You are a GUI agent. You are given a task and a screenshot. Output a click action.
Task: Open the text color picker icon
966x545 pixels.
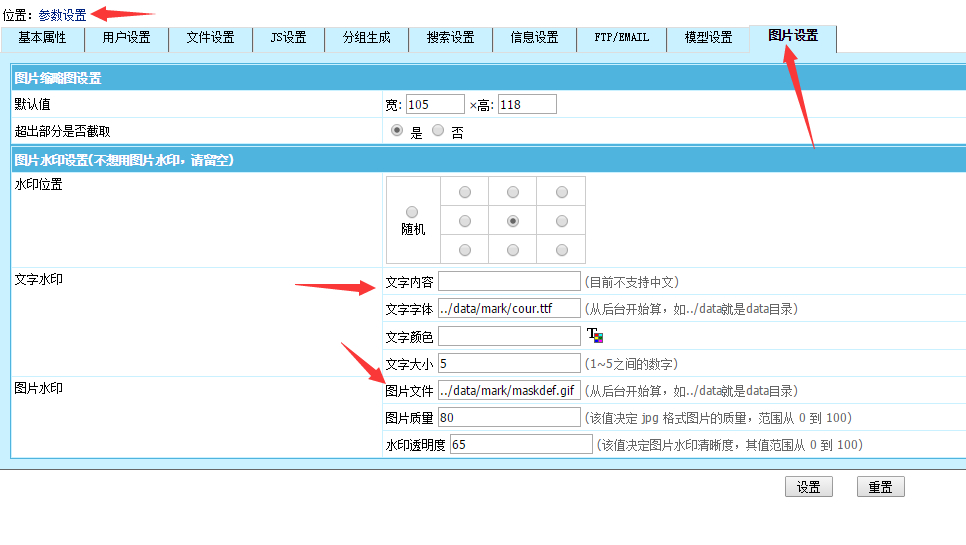pyautogui.click(x=595, y=336)
